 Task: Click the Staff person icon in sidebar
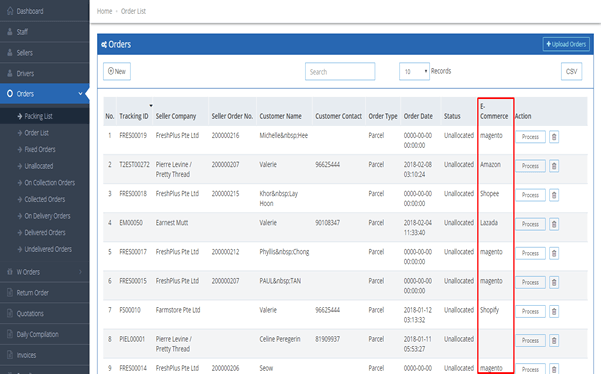click(10, 32)
